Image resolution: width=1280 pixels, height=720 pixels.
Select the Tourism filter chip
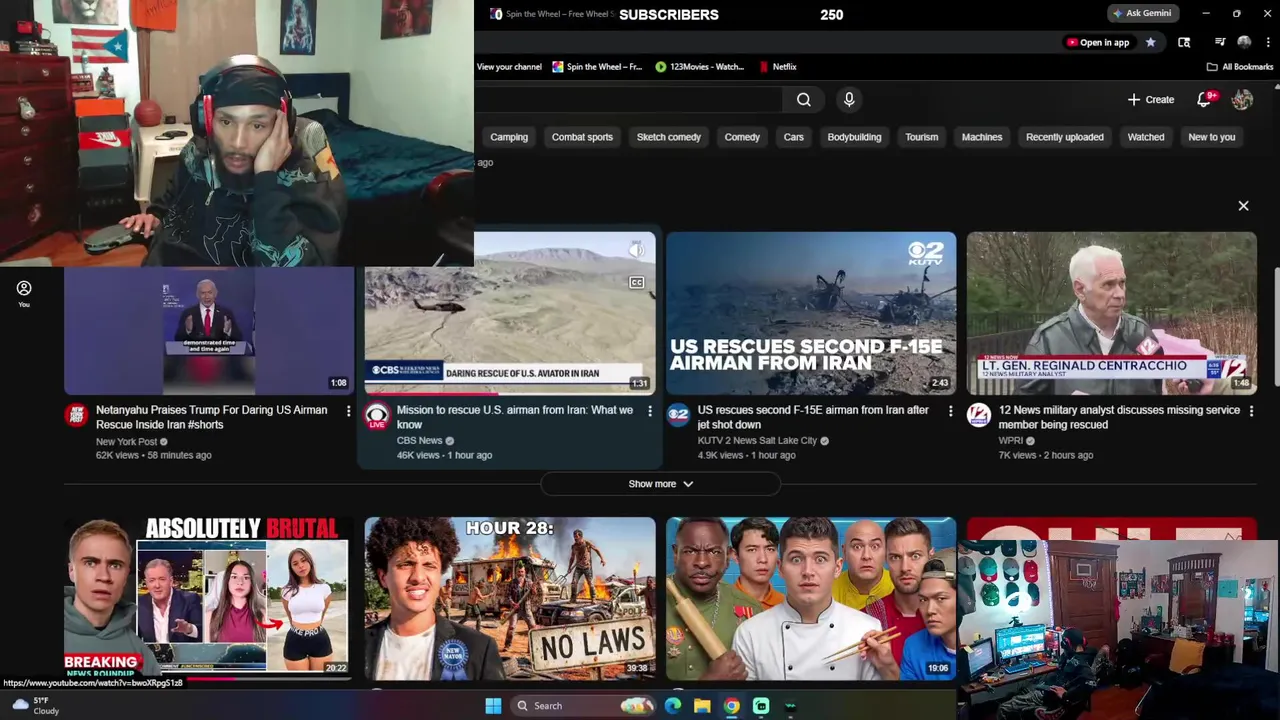(922, 137)
